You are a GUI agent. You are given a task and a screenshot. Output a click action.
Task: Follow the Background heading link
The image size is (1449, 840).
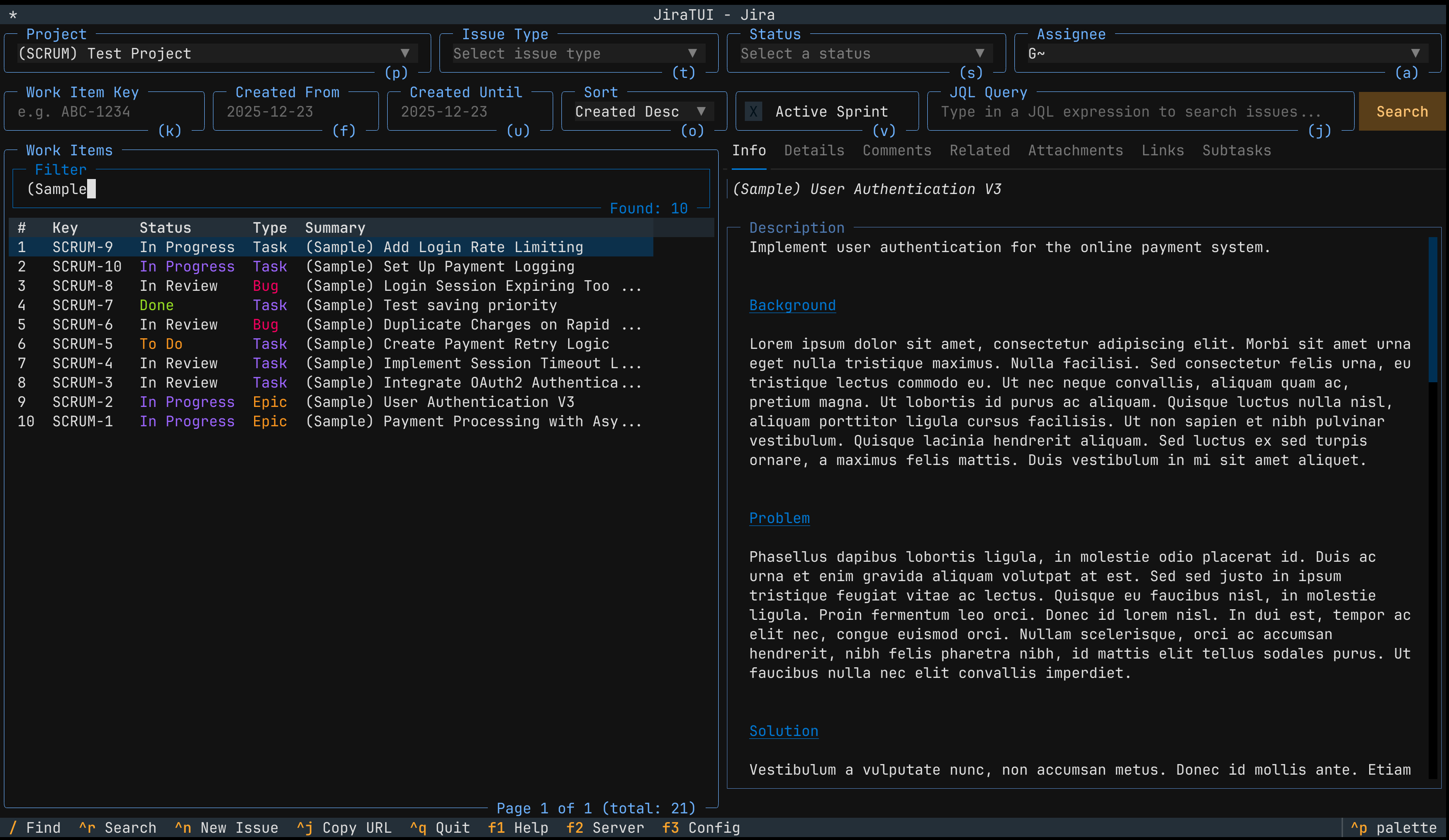(x=792, y=305)
